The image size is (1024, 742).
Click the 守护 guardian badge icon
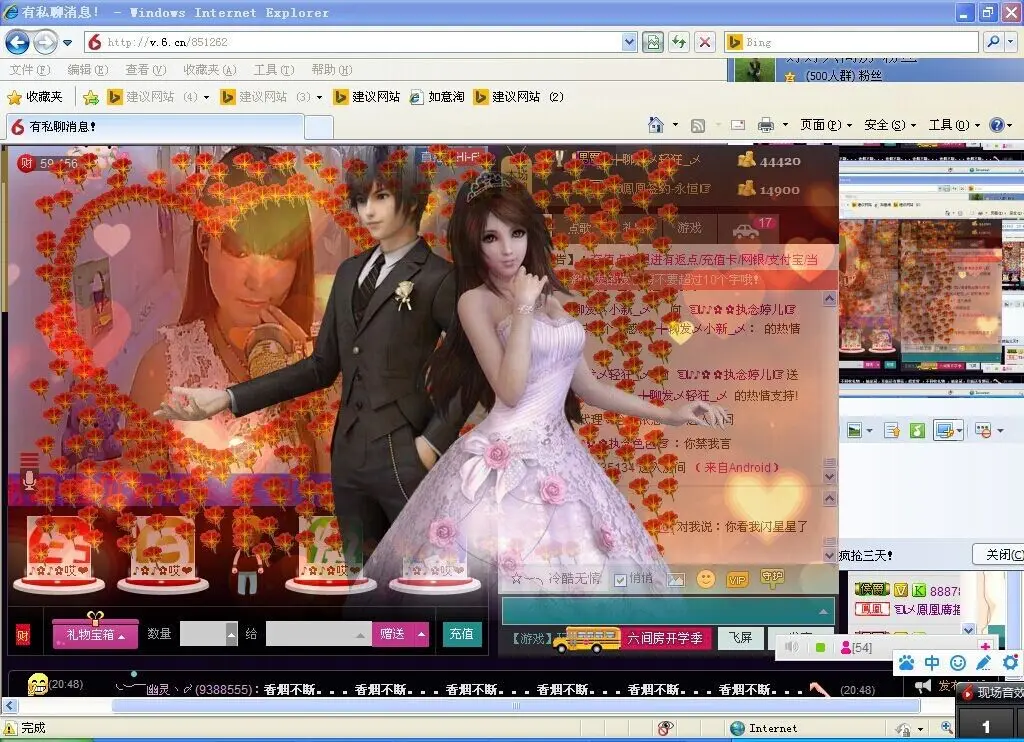click(772, 577)
